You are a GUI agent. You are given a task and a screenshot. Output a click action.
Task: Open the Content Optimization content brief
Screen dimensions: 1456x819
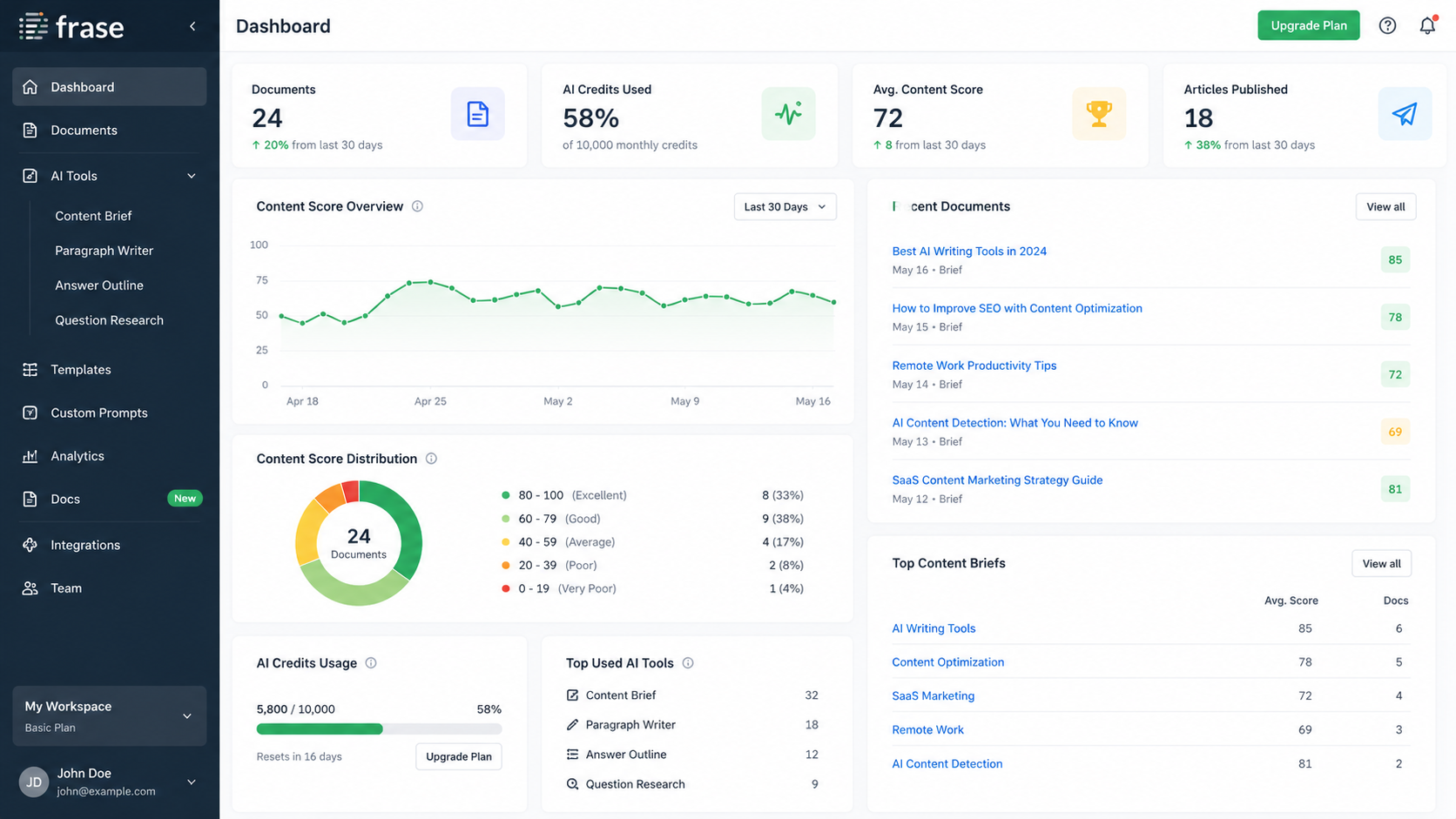947,662
